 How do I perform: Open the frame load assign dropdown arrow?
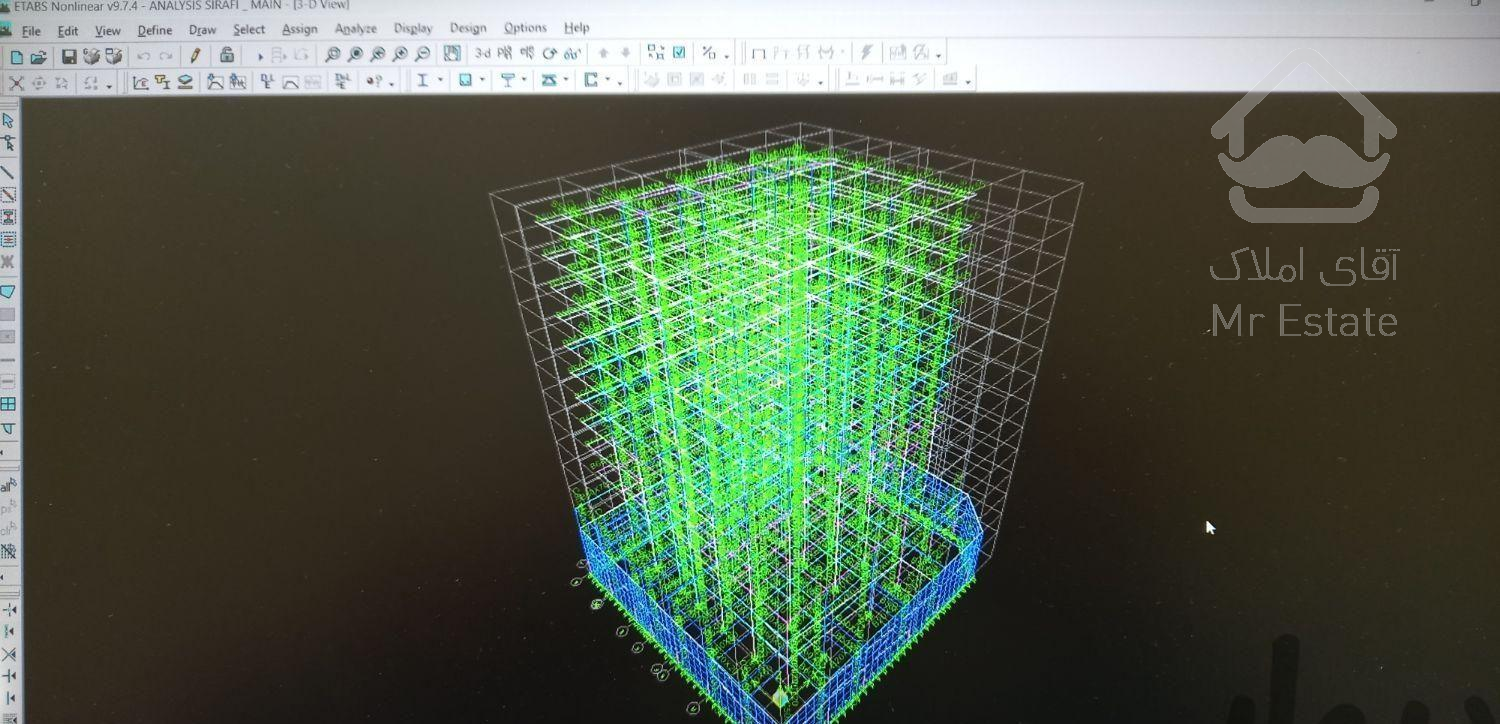566,81
